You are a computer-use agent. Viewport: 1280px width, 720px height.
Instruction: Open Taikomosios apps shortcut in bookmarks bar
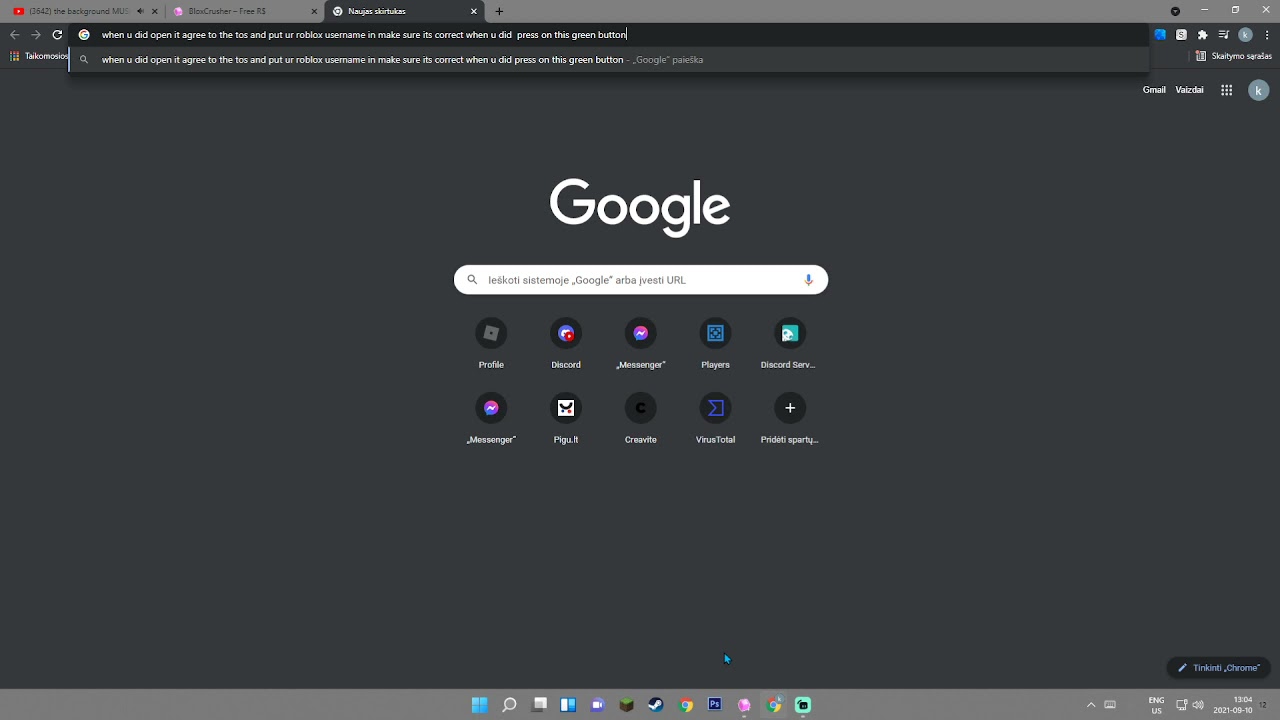[x=38, y=56]
